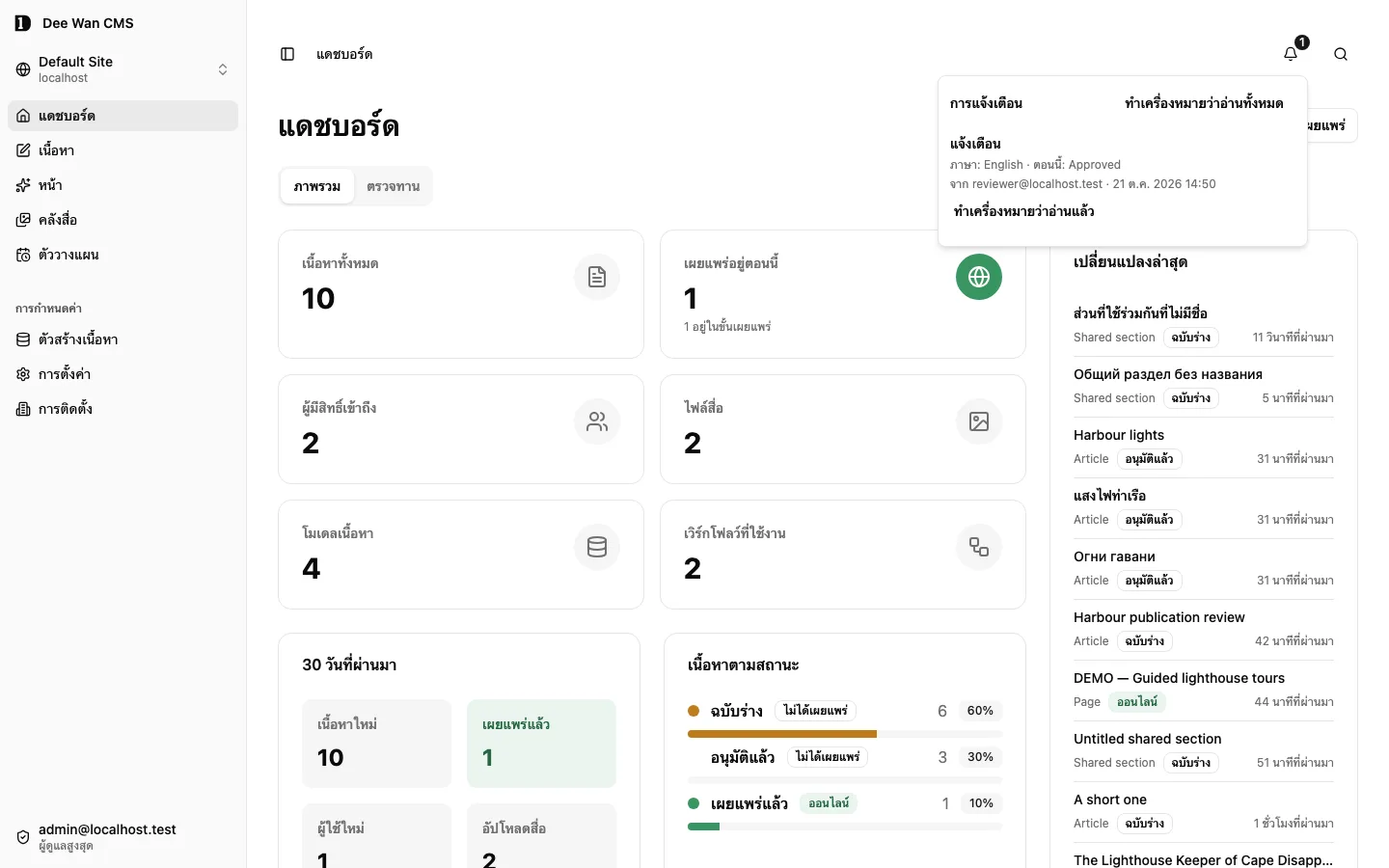This screenshot has width=1389, height=868.
Task: Open the A short one article
Action: click(x=1110, y=800)
